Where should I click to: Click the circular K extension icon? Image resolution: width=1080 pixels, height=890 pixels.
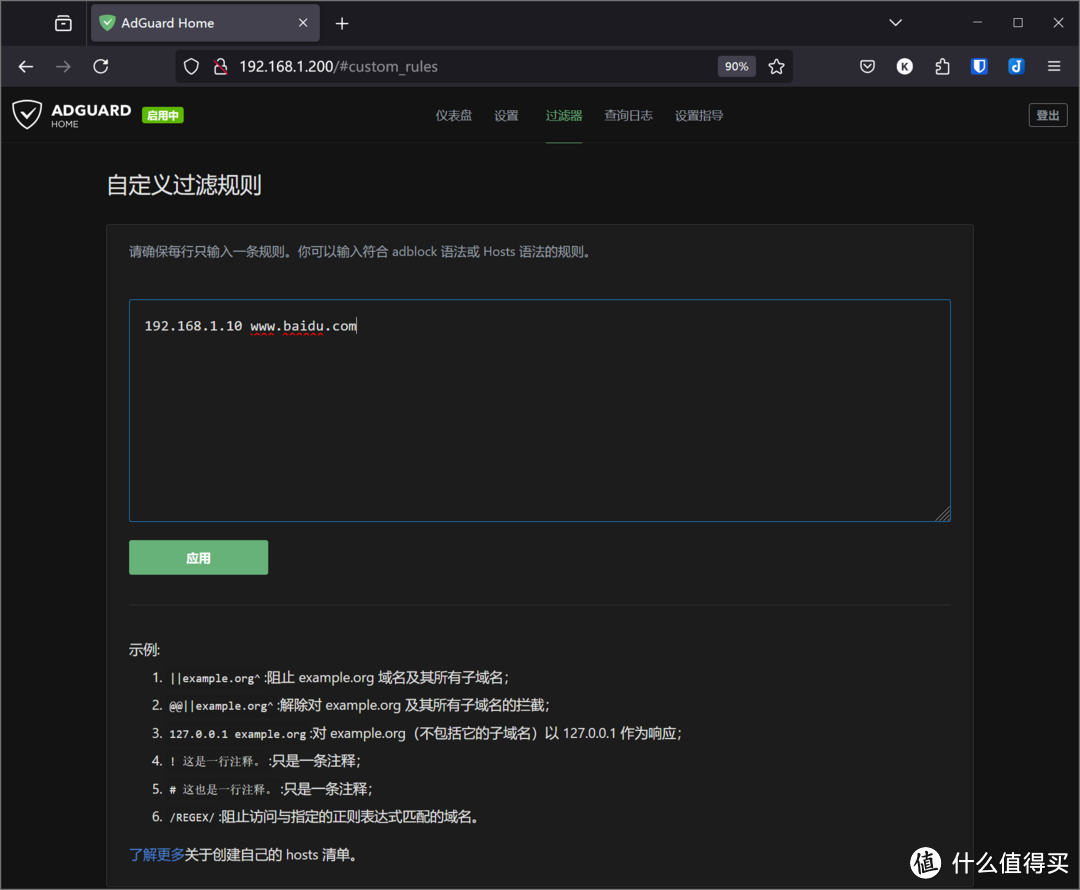pyautogui.click(x=904, y=66)
